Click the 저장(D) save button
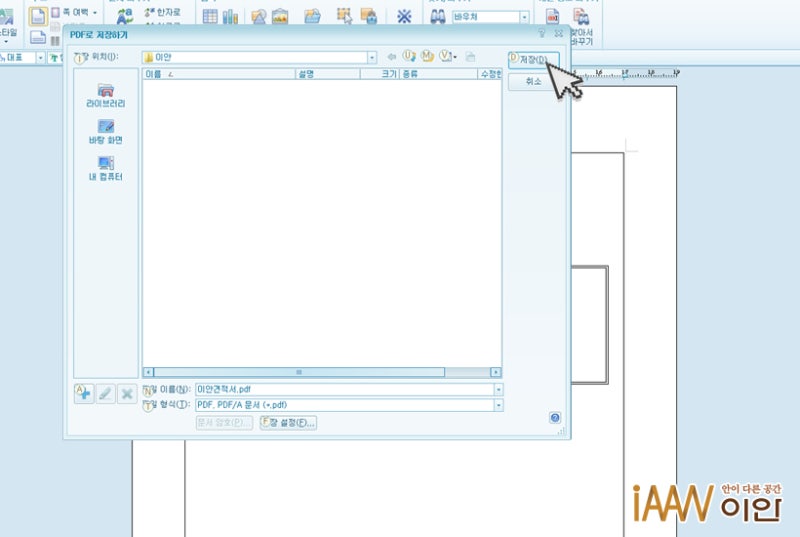 point(533,60)
